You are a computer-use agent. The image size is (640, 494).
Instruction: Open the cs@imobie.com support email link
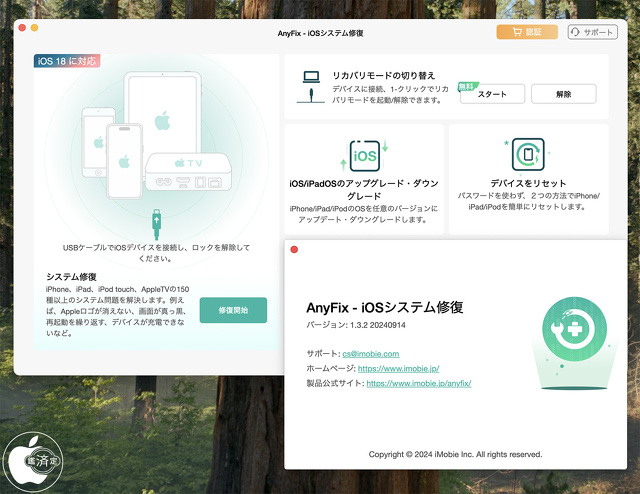(371, 354)
